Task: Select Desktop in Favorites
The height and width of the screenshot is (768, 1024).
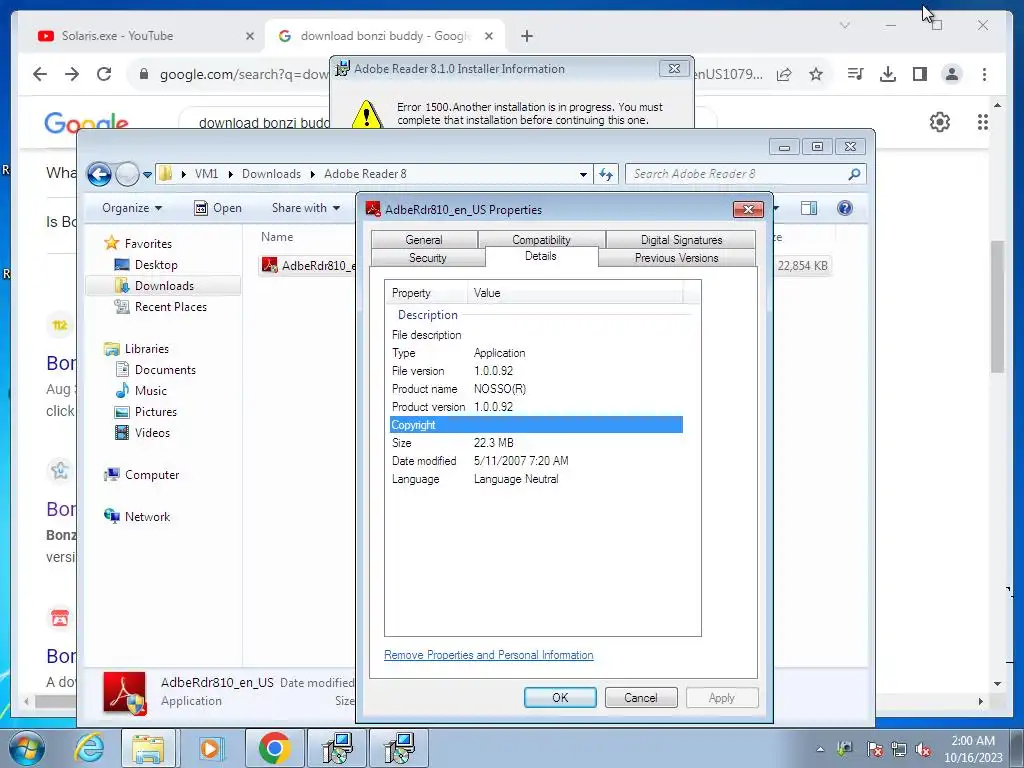Action: pyautogui.click(x=156, y=264)
